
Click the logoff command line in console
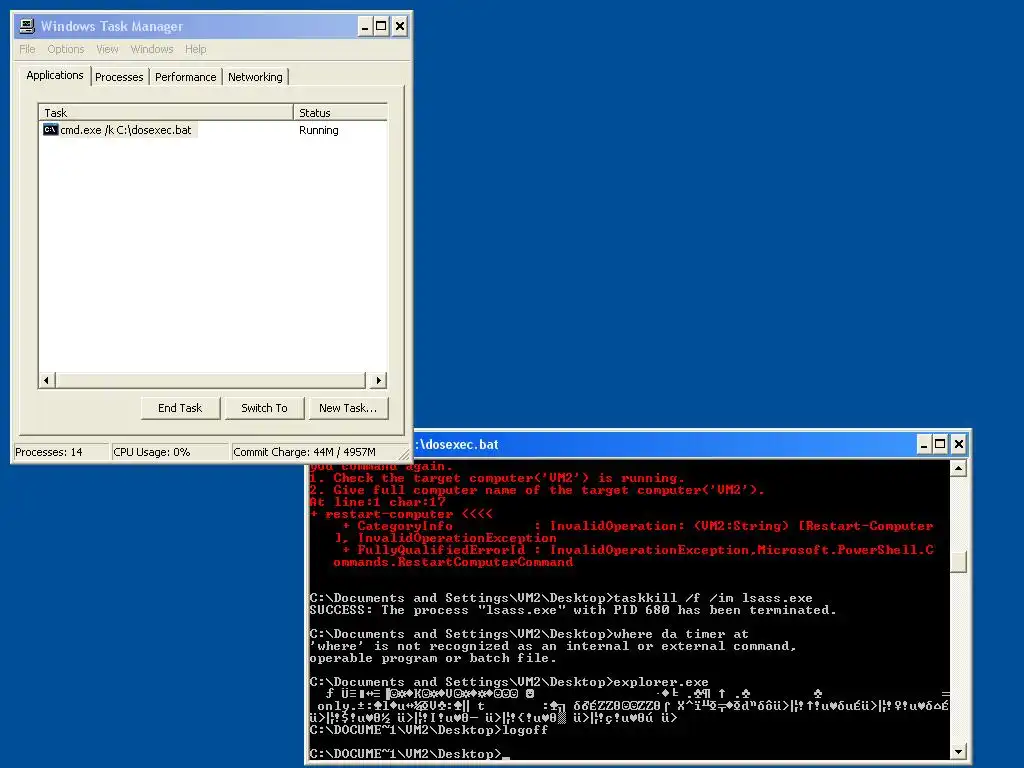(428, 730)
